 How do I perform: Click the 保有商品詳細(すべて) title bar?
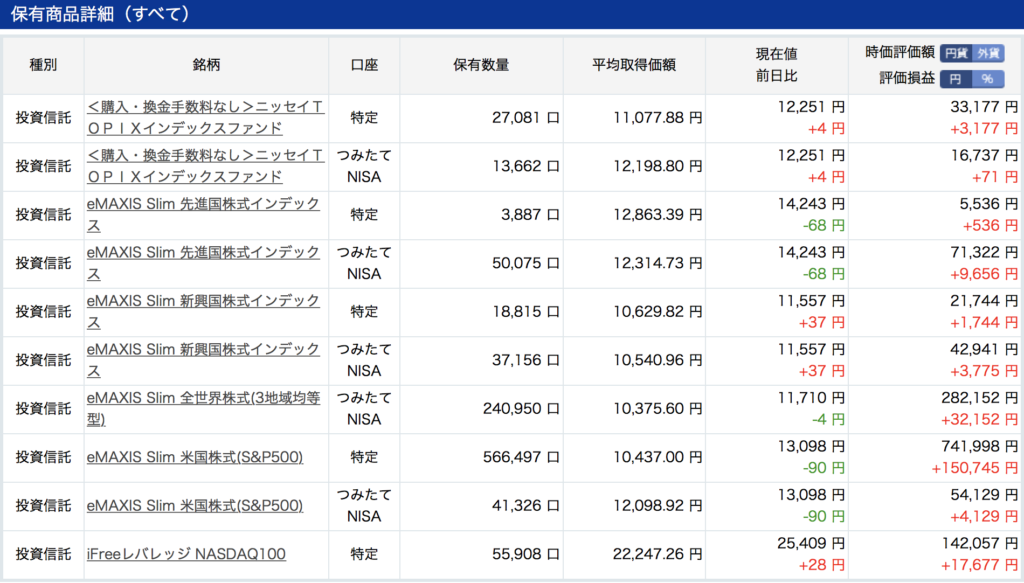pos(512,14)
